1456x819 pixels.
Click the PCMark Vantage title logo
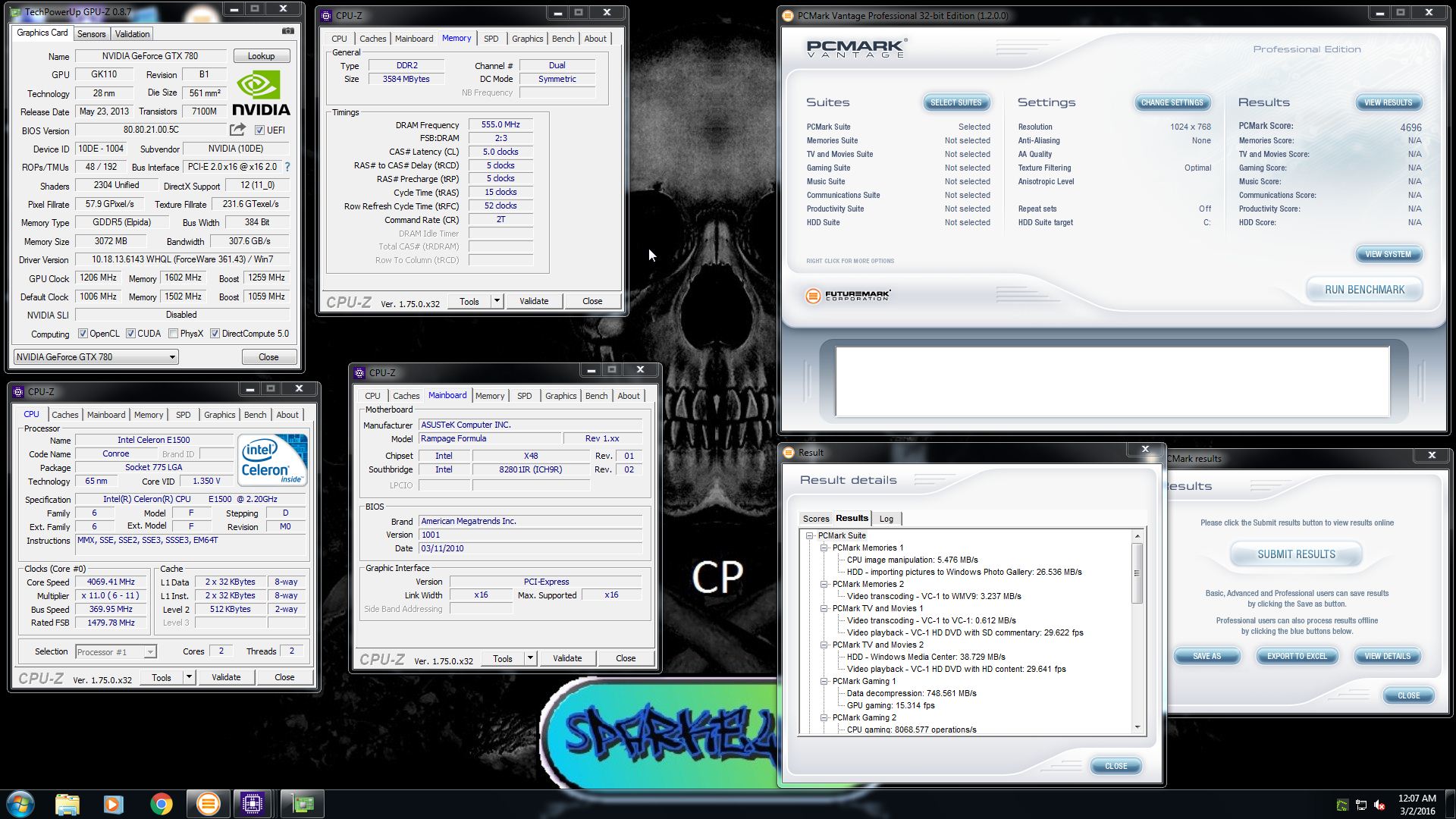pos(857,49)
